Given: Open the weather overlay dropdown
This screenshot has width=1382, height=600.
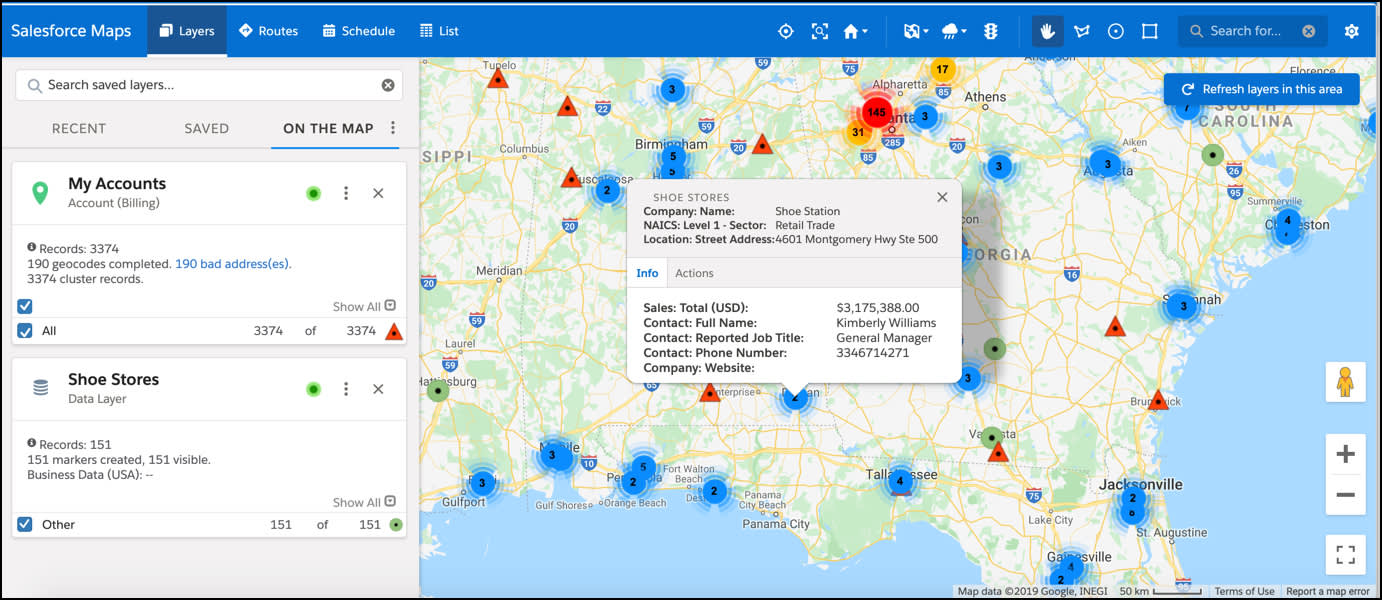Looking at the screenshot, I should [955, 31].
